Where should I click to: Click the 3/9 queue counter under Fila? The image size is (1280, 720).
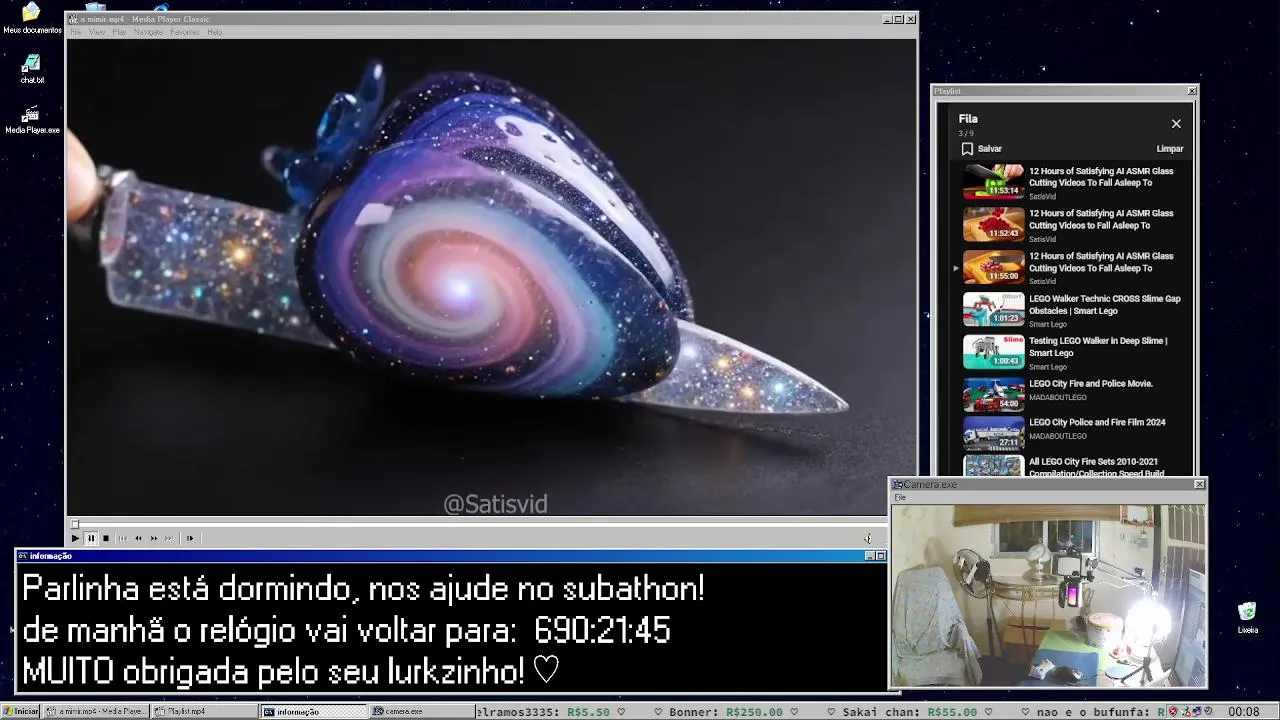965,133
